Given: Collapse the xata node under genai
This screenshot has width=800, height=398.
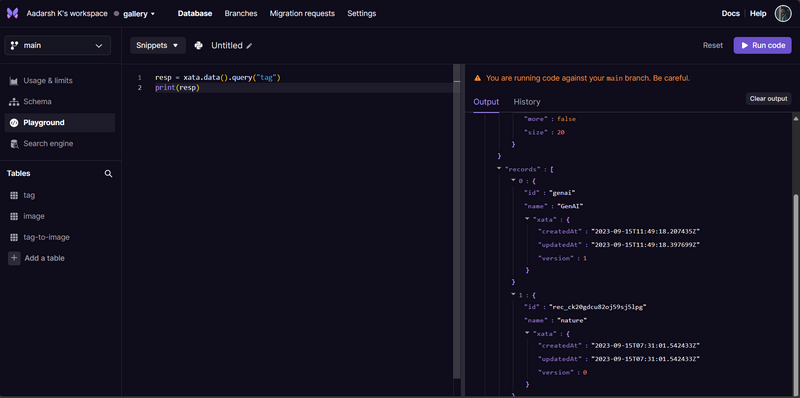Looking at the screenshot, I should click(x=527, y=218).
